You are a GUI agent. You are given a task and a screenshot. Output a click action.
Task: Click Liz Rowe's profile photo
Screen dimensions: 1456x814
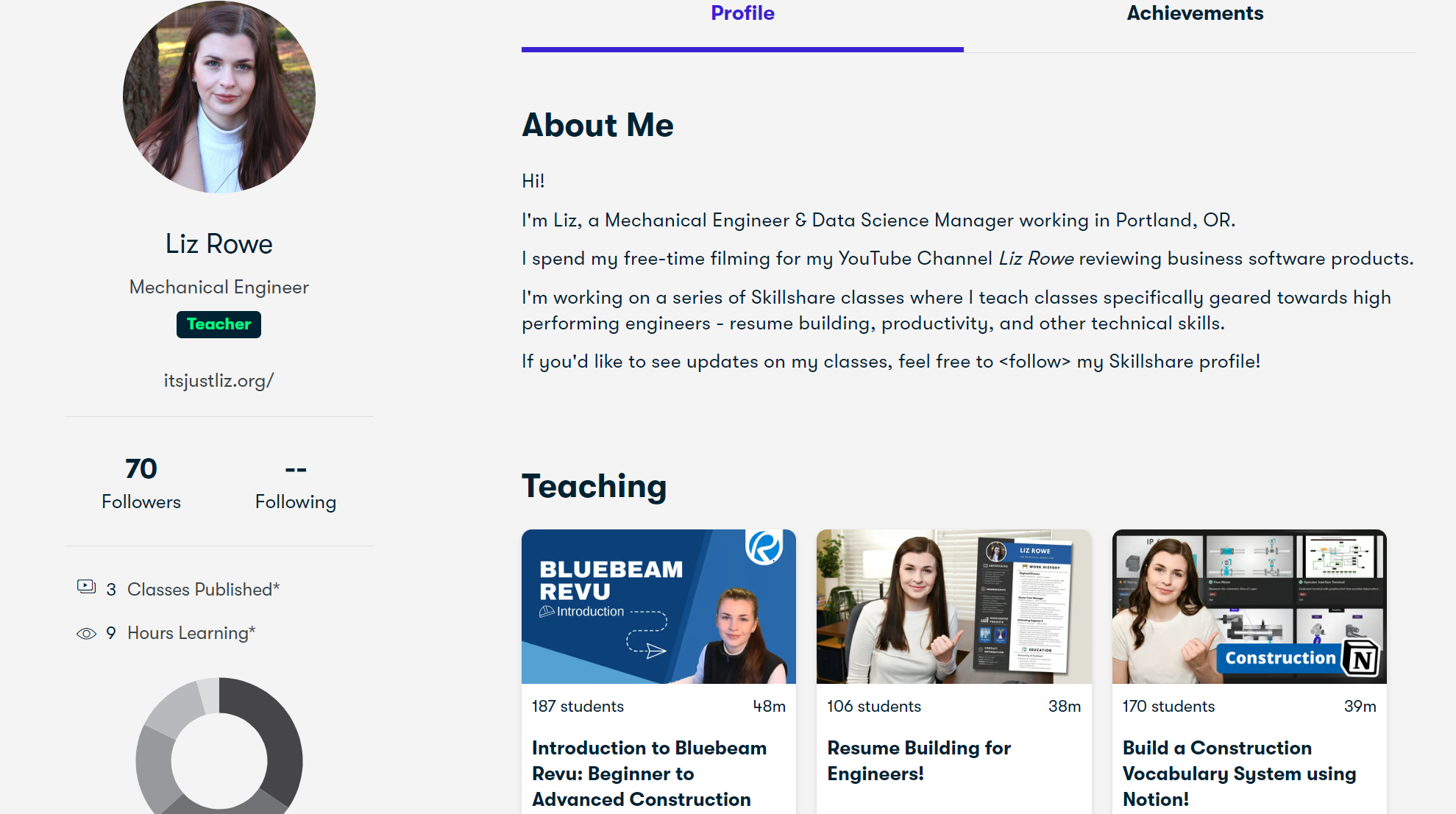coord(219,96)
